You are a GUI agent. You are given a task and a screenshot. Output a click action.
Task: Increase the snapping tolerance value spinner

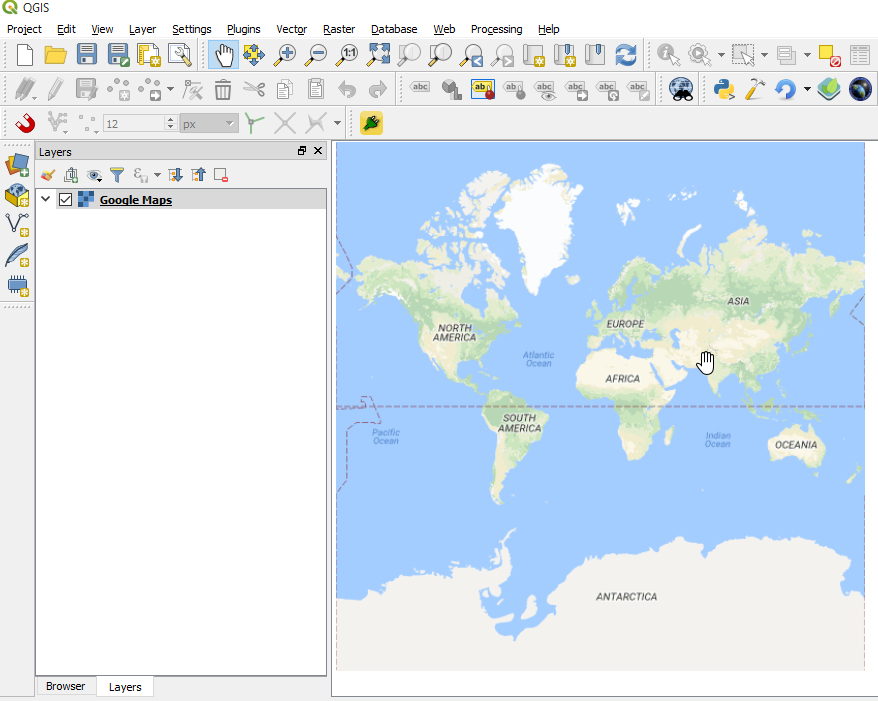(168, 118)
